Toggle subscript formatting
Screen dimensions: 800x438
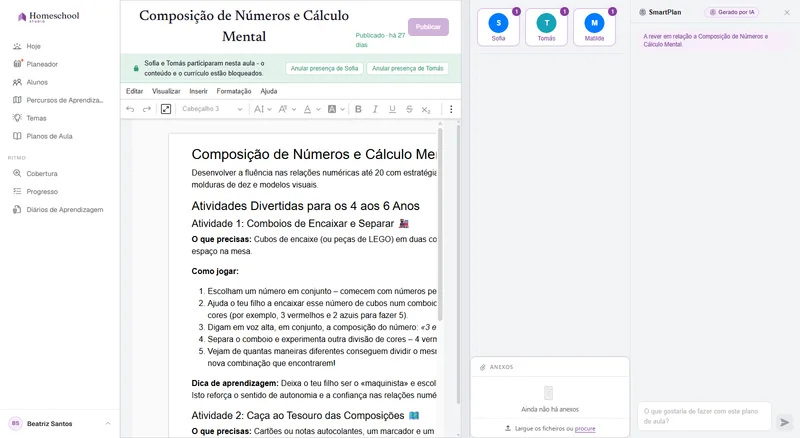[426, 109]
